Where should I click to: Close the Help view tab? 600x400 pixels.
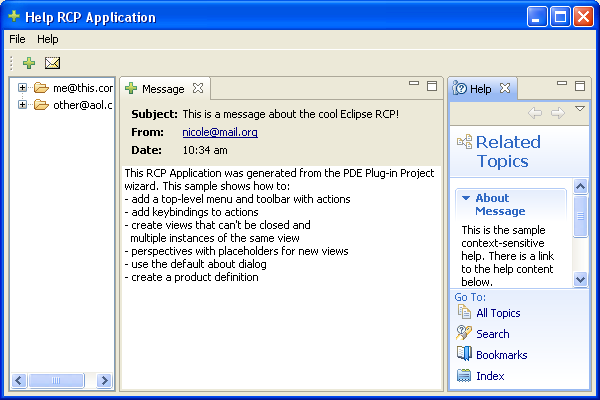coord(505,88)
